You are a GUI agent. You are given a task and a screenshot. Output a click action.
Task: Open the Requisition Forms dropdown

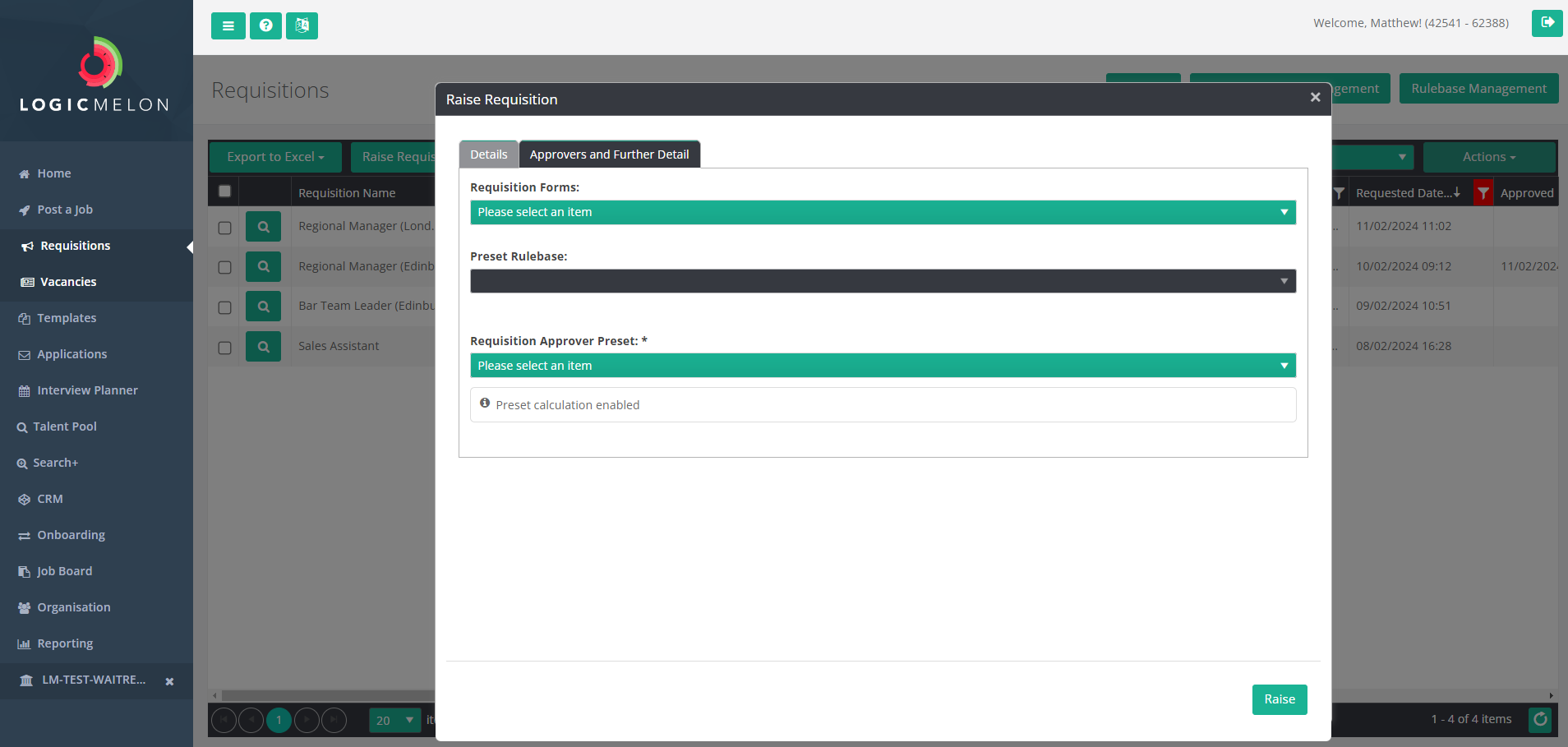pyautogui.click(x=882, y=212)
